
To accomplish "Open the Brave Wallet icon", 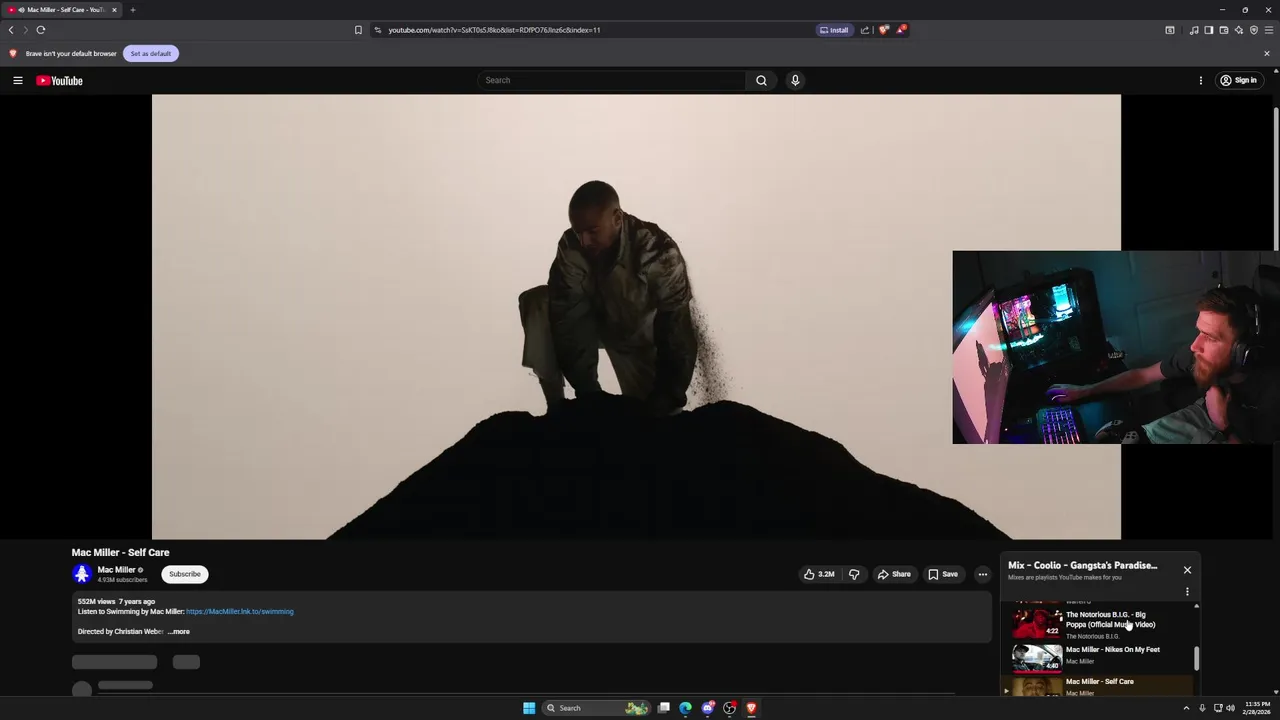I will tap(1223, 30).
